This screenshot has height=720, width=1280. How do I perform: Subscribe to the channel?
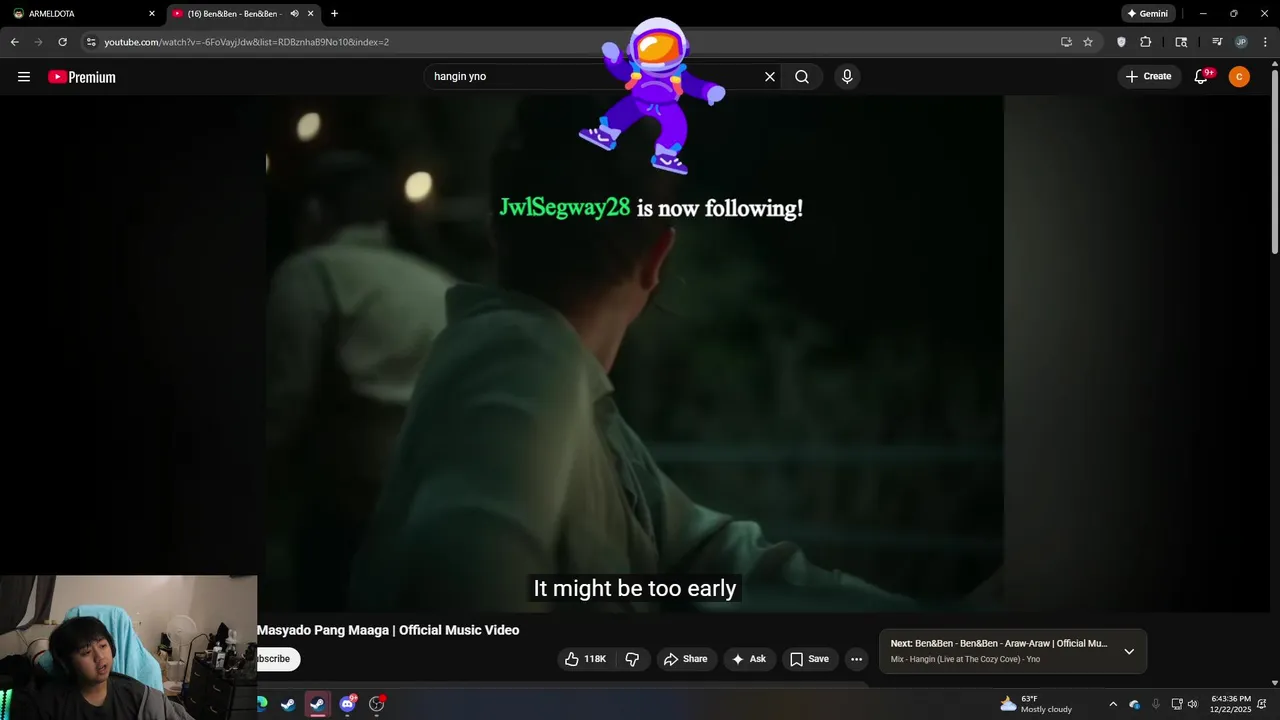point(278,659)
